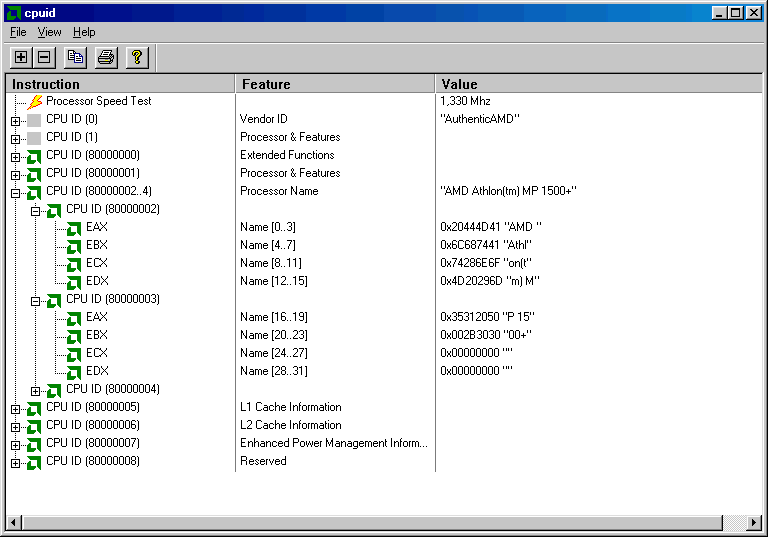Expand the CPU ID (80000000) node
This screenshot has height=537, width=768.
click(x=16, y=157)
